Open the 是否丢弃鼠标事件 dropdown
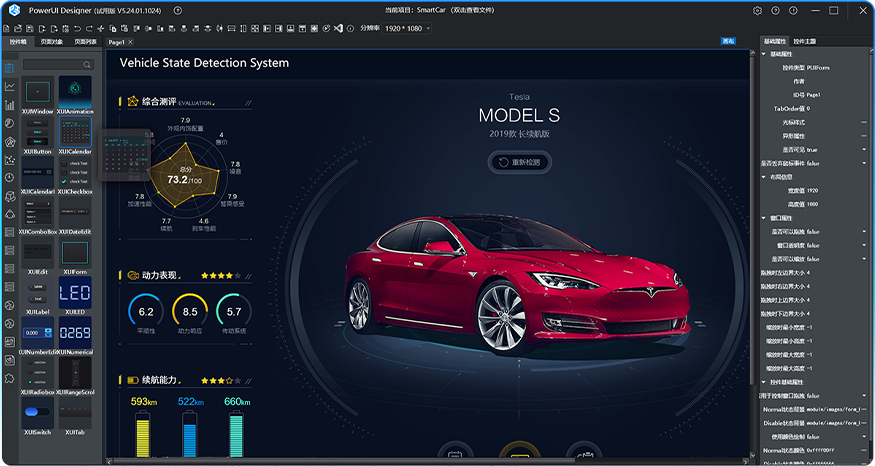875x466 pixels. [x=864, y=163]
